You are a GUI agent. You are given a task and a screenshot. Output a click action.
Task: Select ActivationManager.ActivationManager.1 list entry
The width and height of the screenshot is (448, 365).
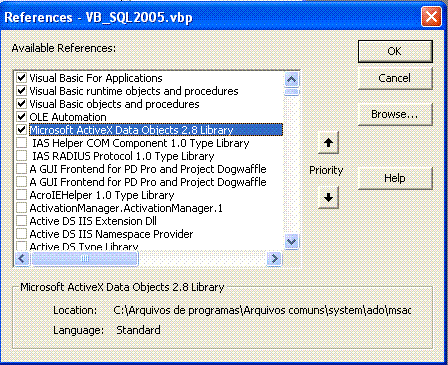coord(126,208)
